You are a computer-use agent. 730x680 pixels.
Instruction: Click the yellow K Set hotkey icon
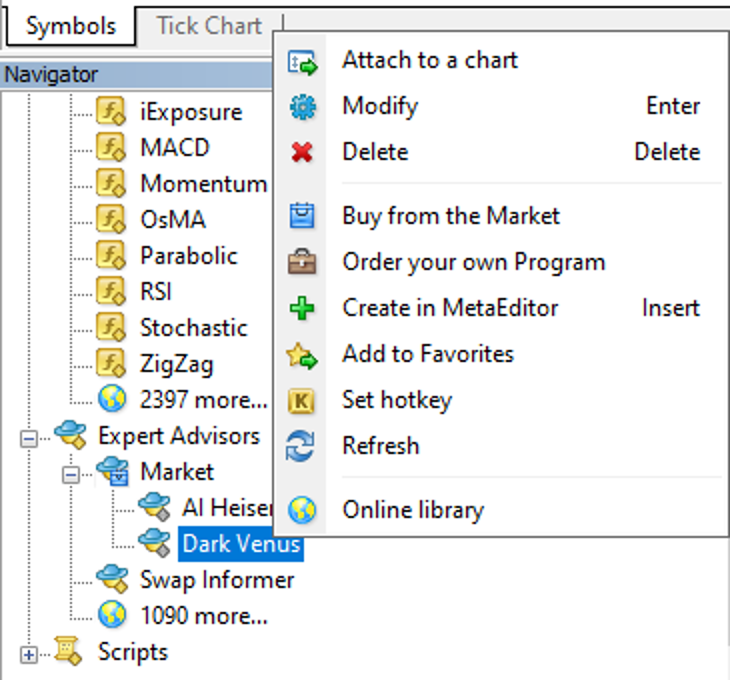pyautogui.click(x=302, y=401)
